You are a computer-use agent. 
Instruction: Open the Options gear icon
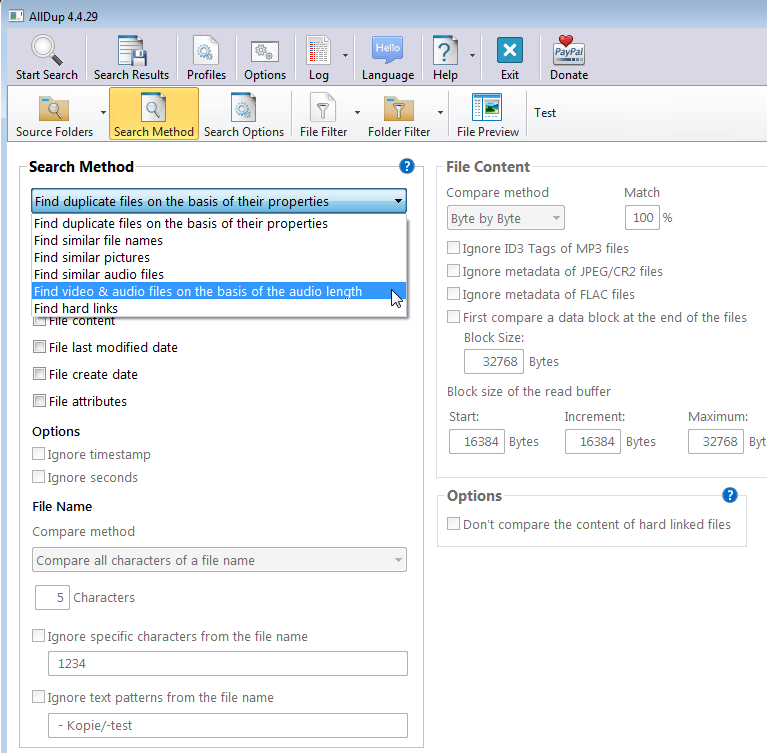coord(265,51)
